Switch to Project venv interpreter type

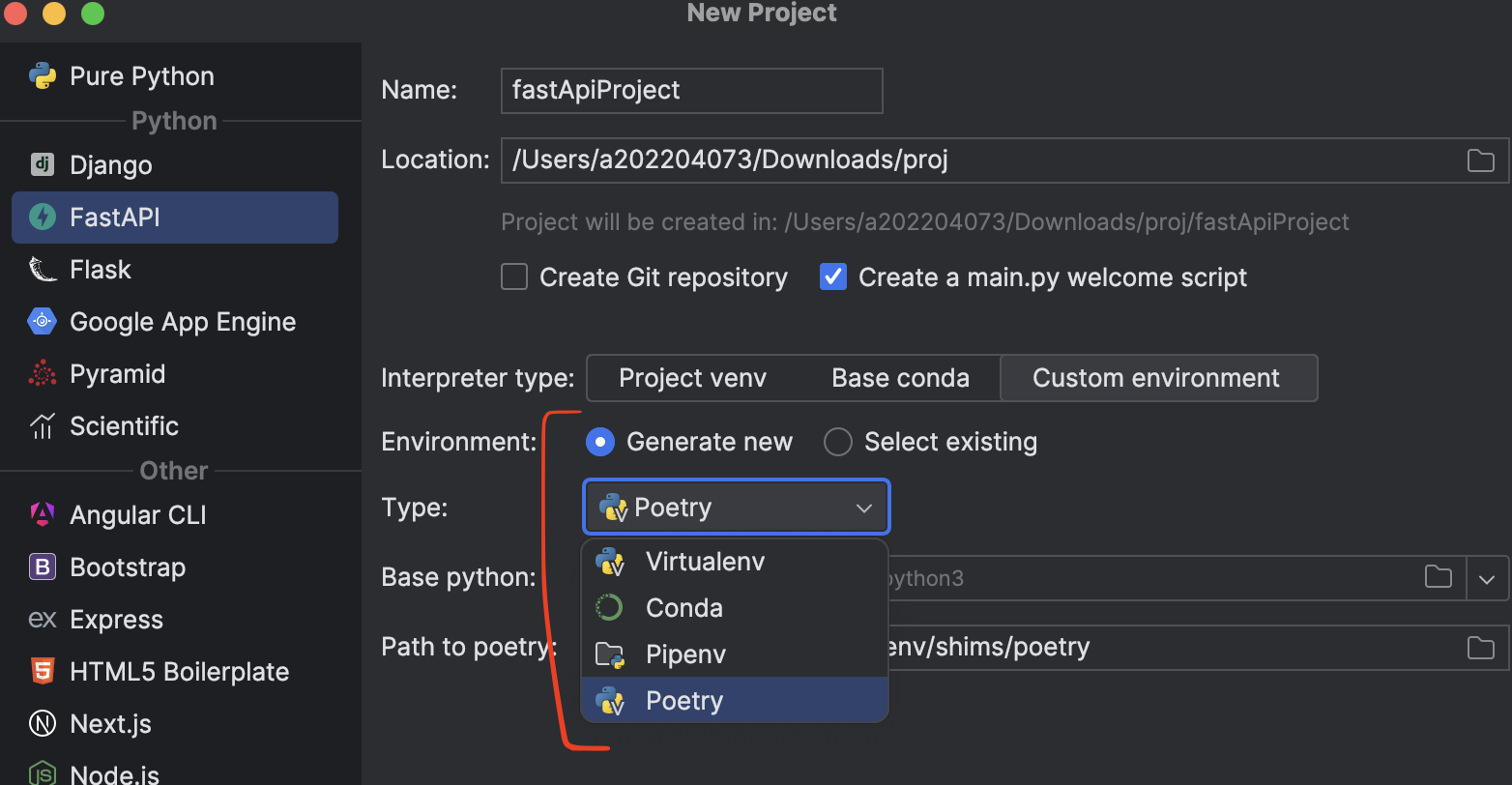tap(692, 378)
